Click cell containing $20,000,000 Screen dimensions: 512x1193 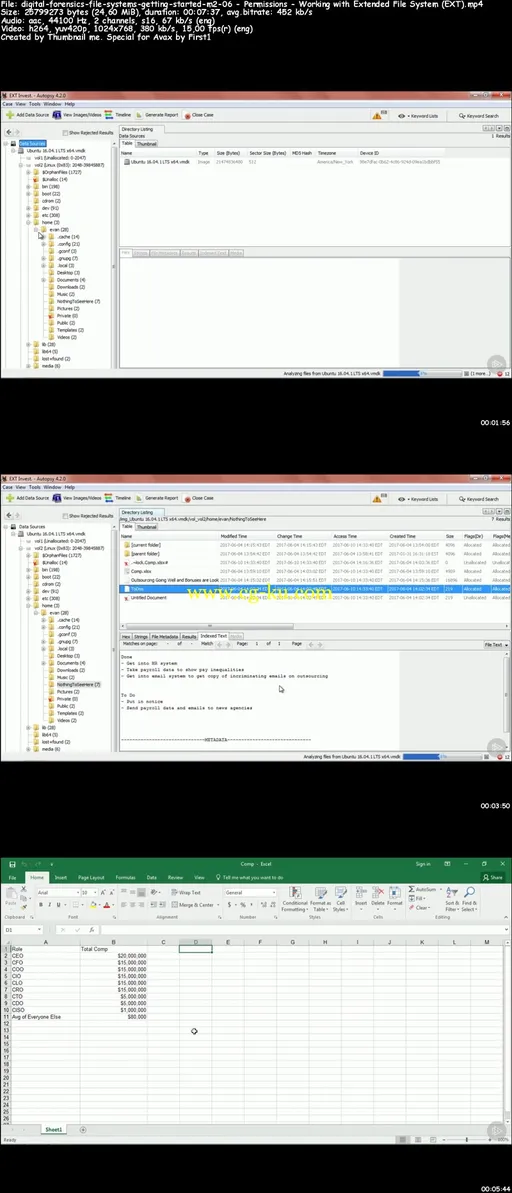click(113, 955)
